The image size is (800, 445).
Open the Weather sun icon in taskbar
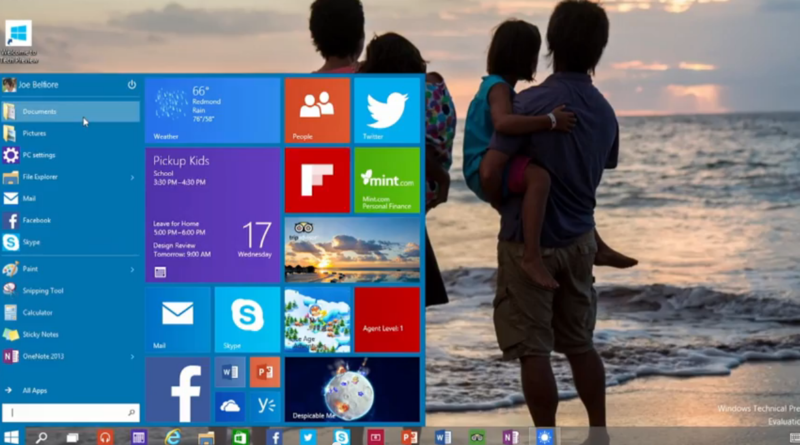coord(544,437)
